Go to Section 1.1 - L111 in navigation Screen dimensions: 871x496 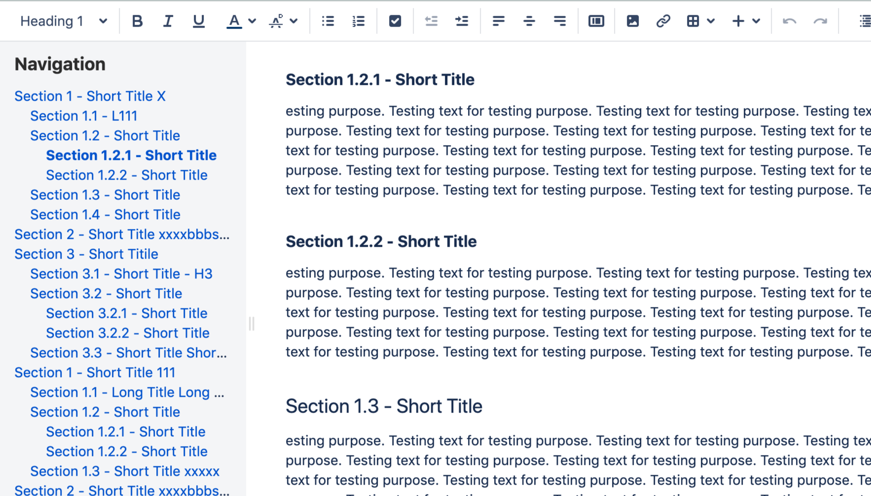(84, 116)
